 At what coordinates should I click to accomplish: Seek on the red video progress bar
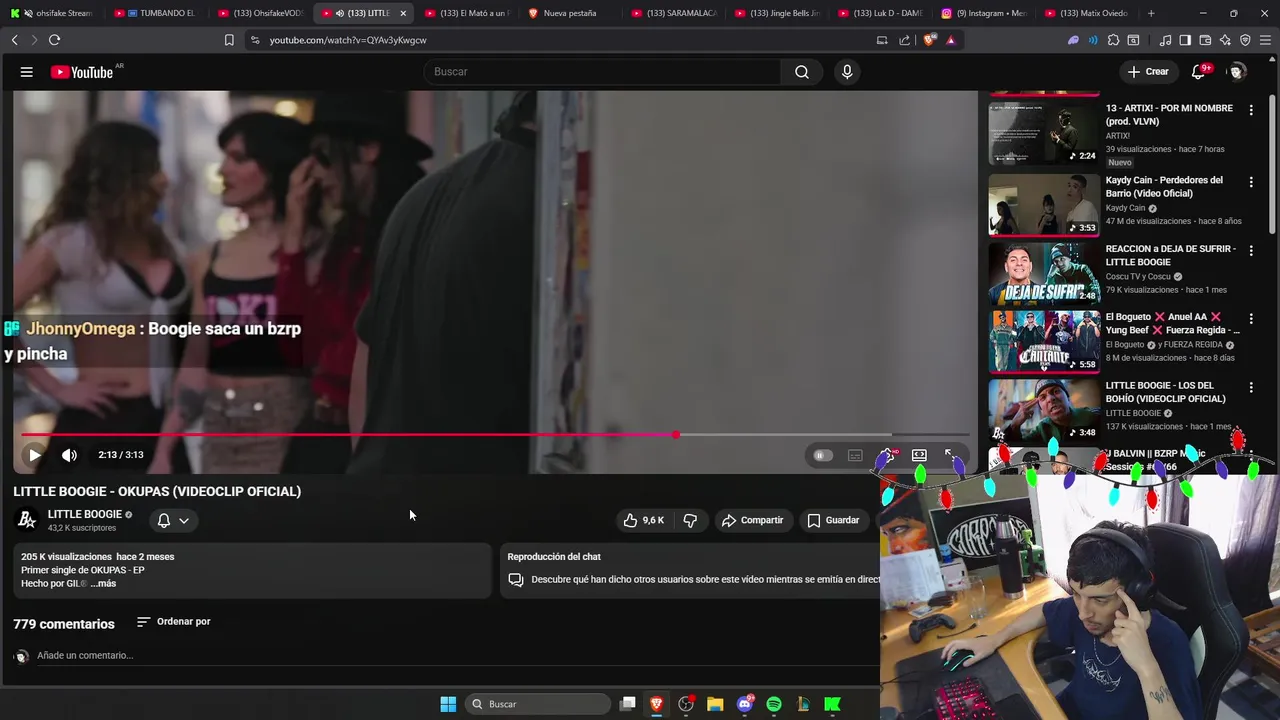click(x=495, y=434)
